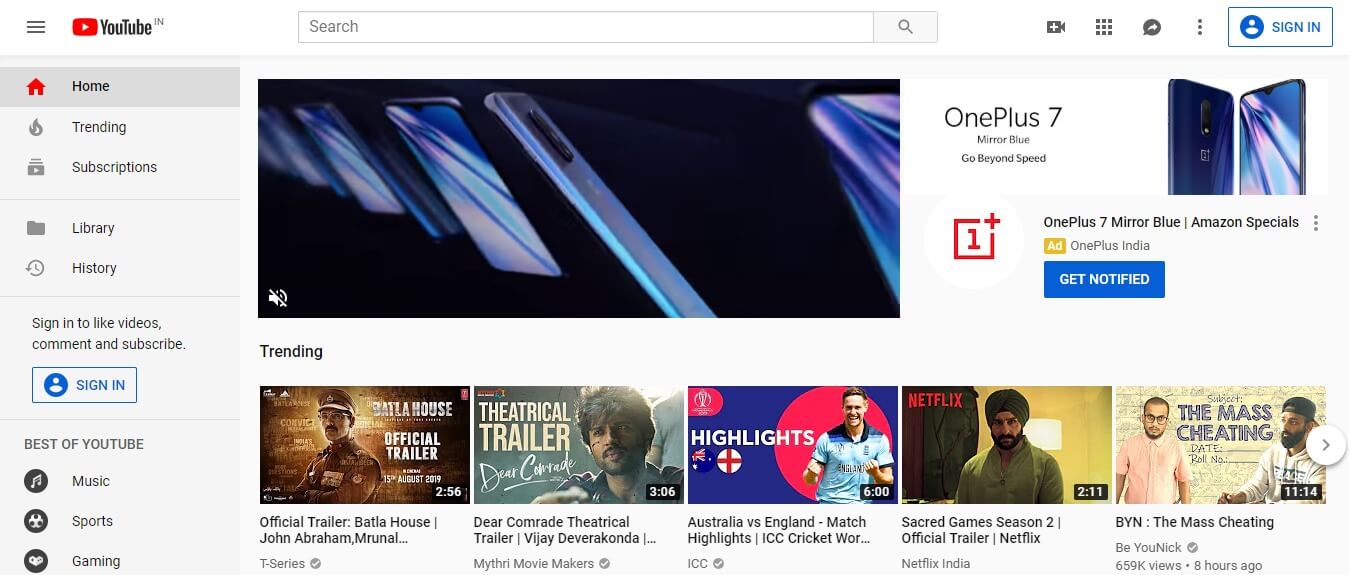Open Be YouNick channel link
Screen dimensions: 1349x575
coord(1149,548)
